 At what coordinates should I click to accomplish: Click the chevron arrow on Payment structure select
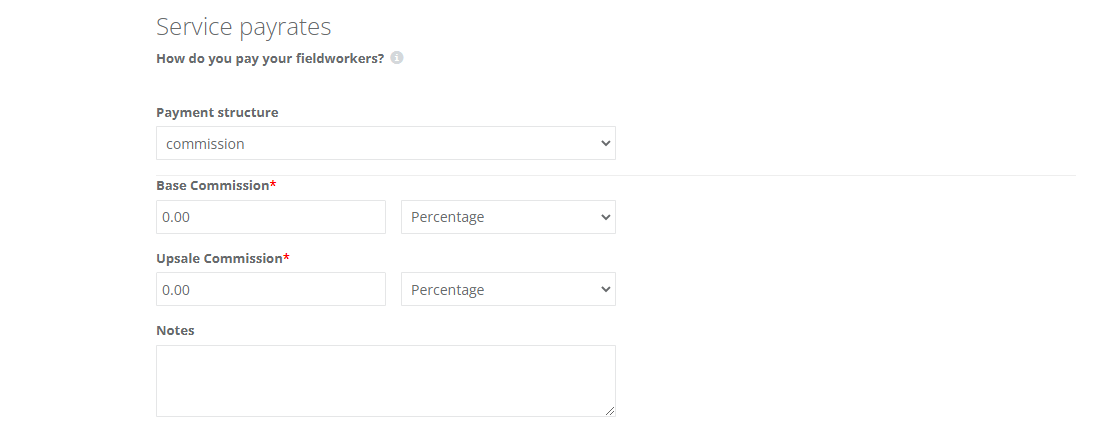point(604,143)
